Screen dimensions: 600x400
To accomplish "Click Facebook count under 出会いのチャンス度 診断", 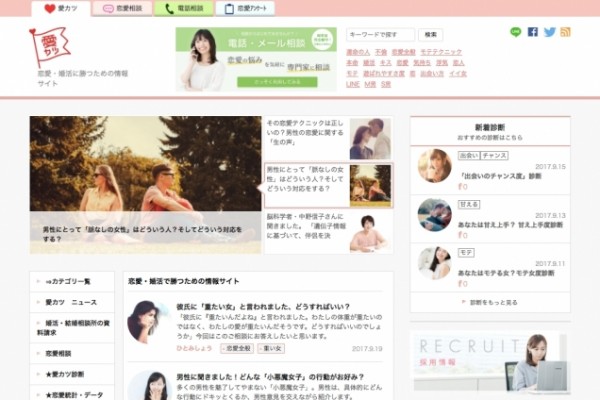I will tap(463, 187).
